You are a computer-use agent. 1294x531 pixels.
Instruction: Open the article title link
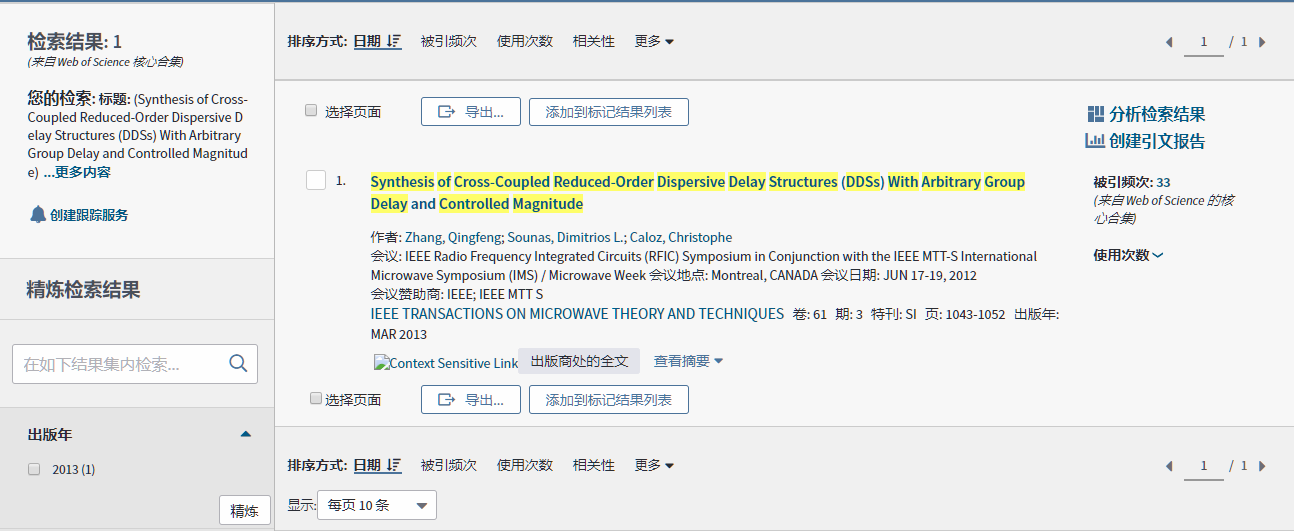pos(697,182)
